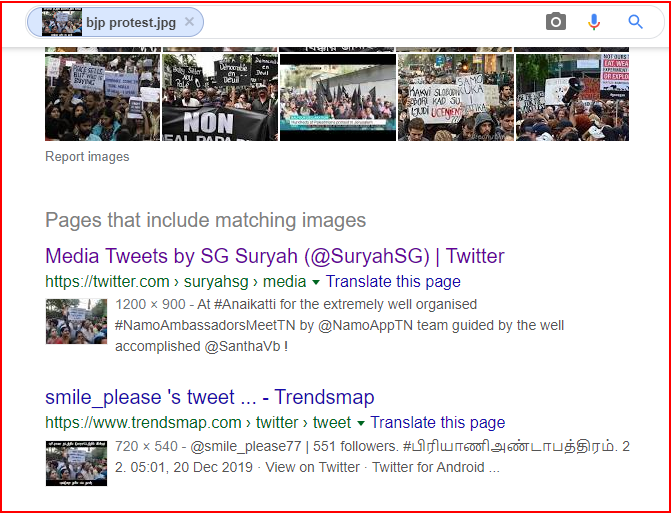
Task: Click the 'Pages that include matching images' heading
Action: [205, 220]
